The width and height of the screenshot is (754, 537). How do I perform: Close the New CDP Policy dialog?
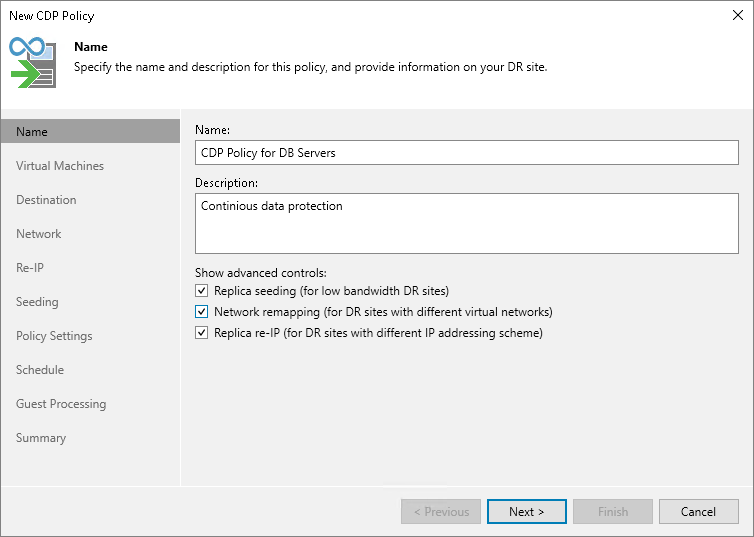(738, 15)
